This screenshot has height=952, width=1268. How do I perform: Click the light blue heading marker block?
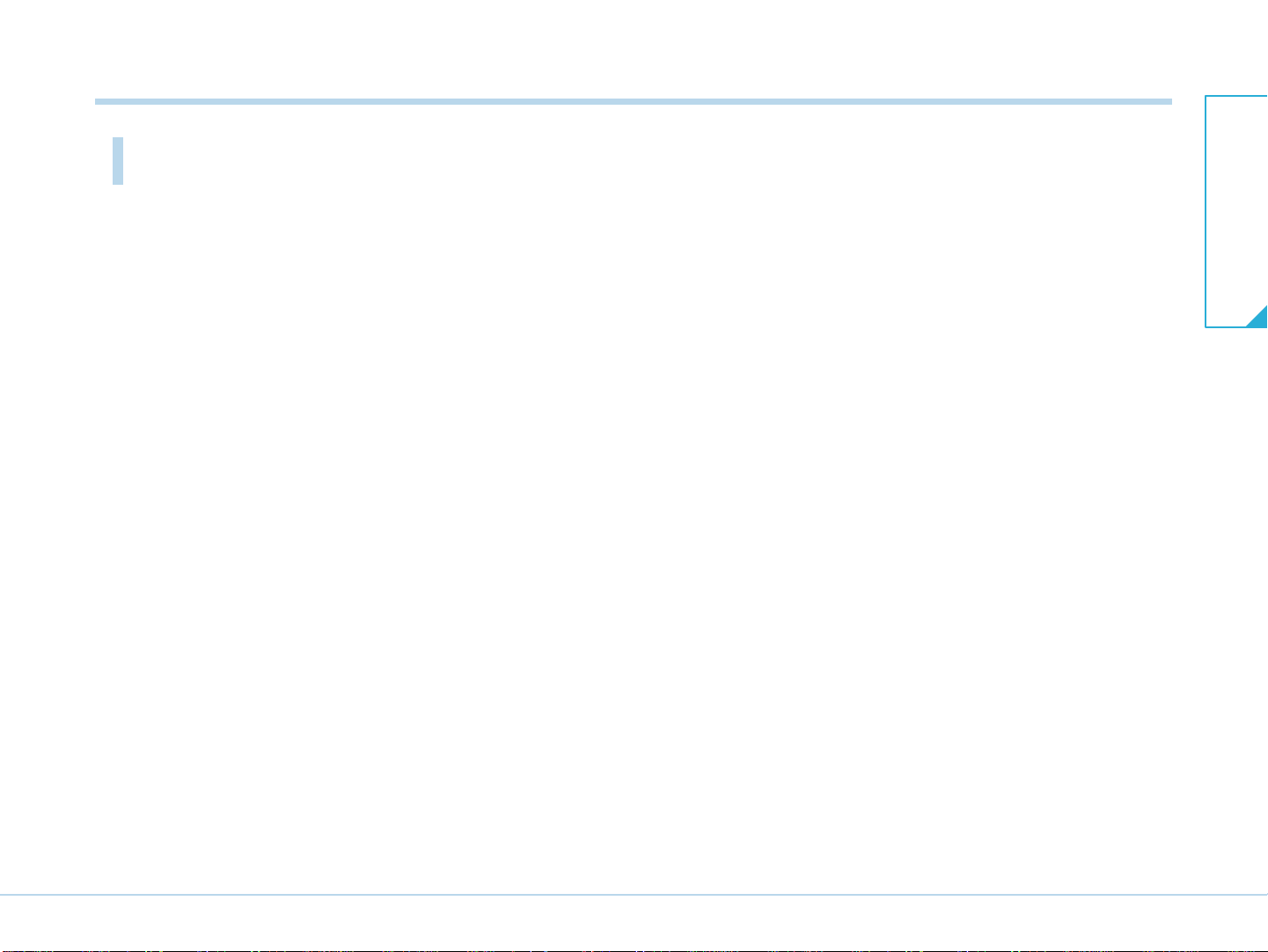click(118, 160)
